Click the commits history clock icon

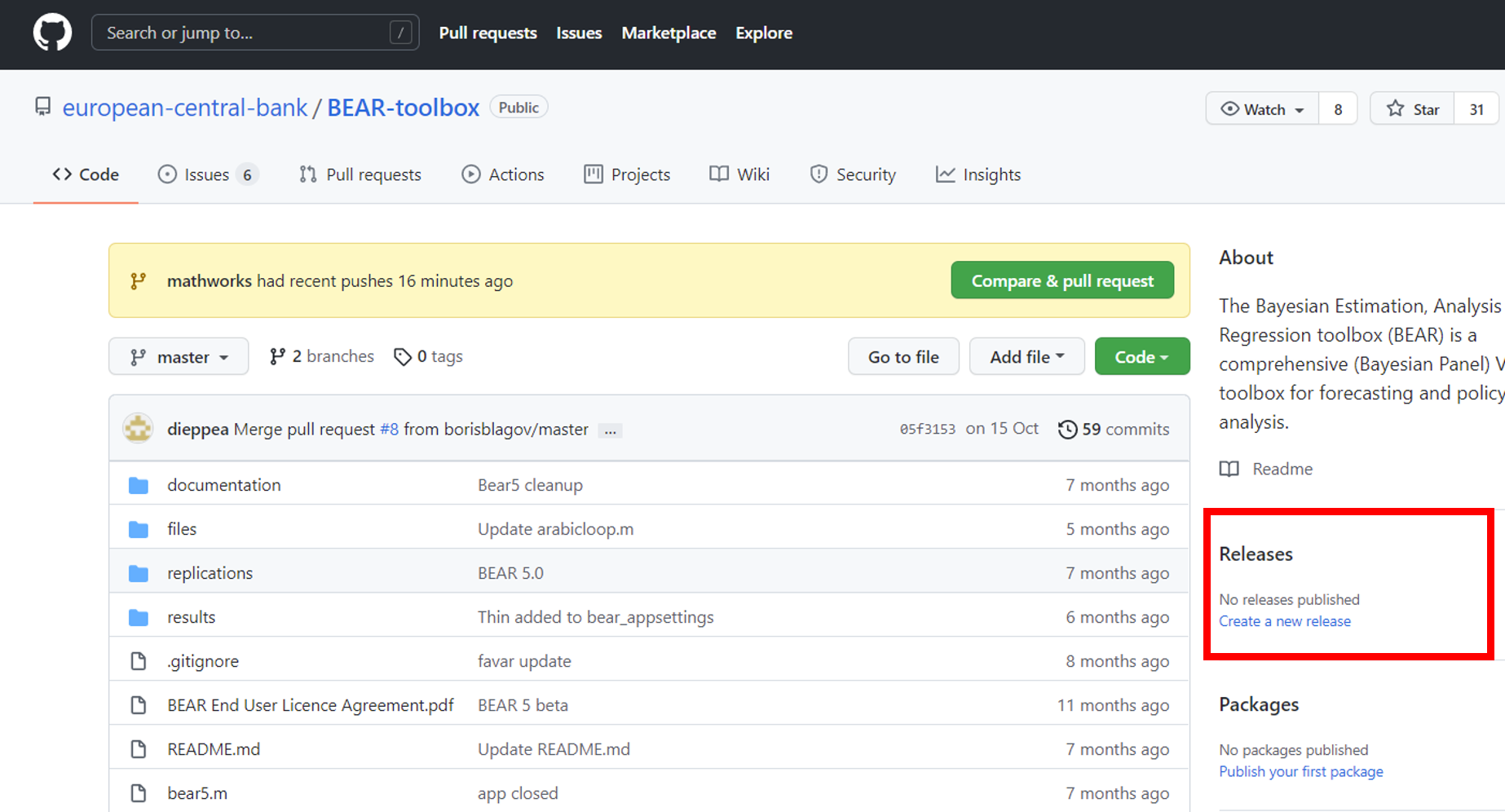[1067, 429]
